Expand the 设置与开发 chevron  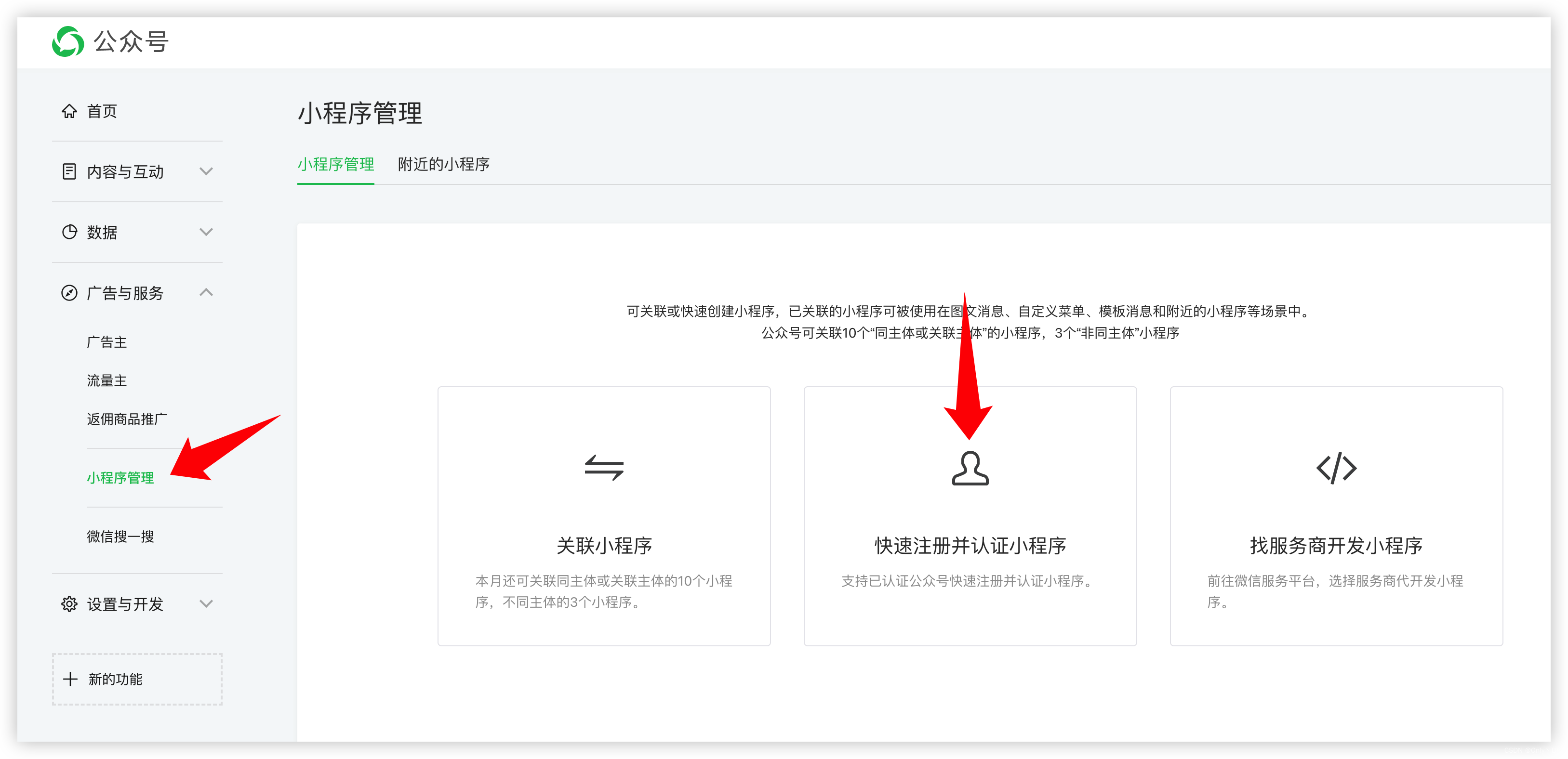[206, 604]
